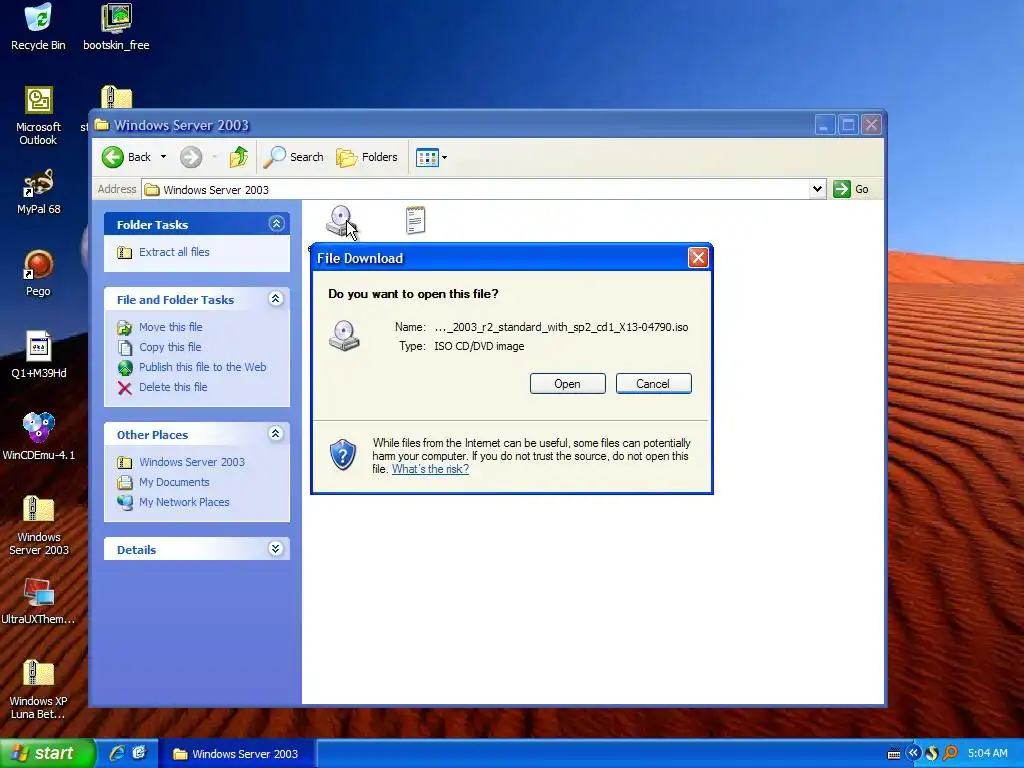Select the notepad text file in folder

[415, 220]
